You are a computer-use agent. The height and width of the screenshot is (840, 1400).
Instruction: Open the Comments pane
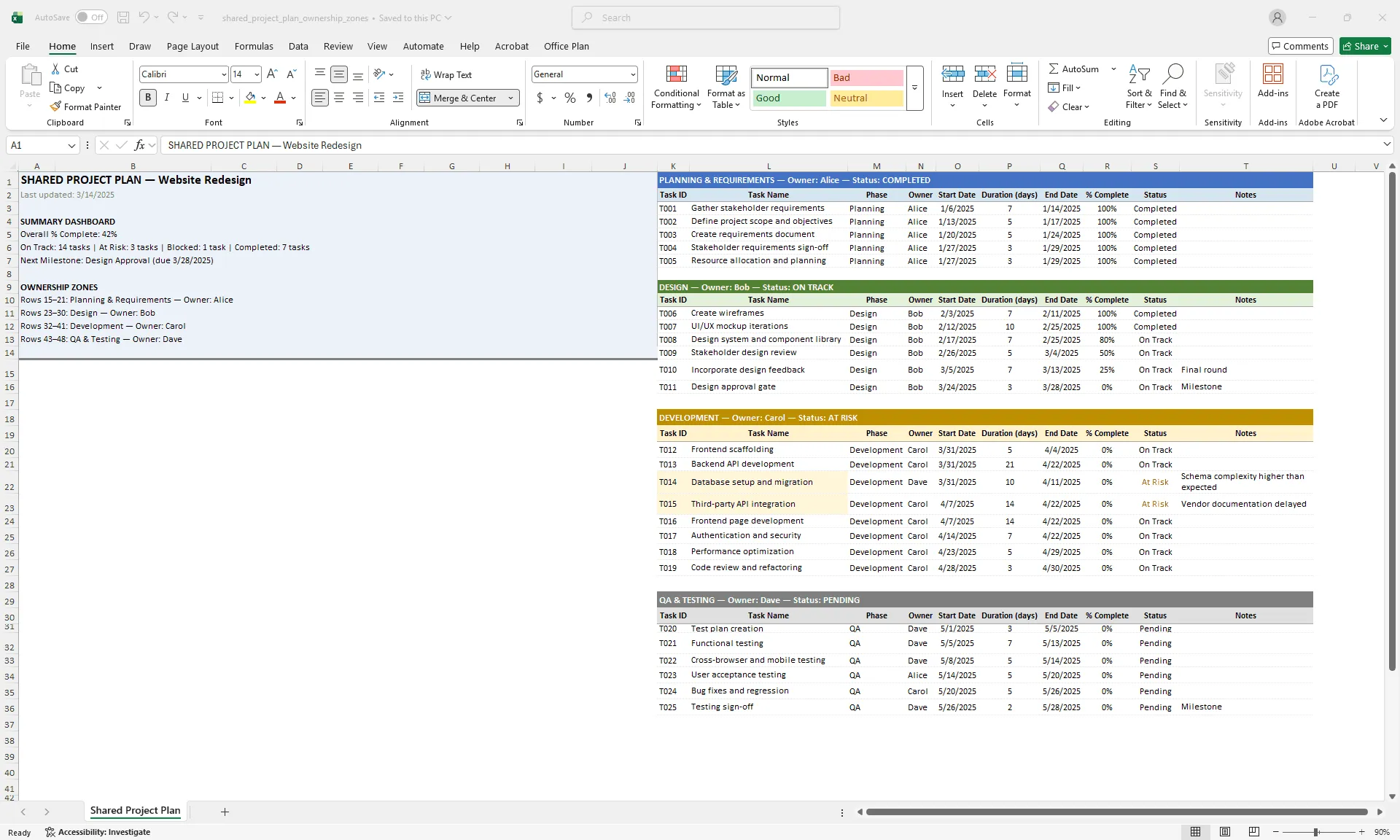pyautogui.click(x=1301, y=46)
